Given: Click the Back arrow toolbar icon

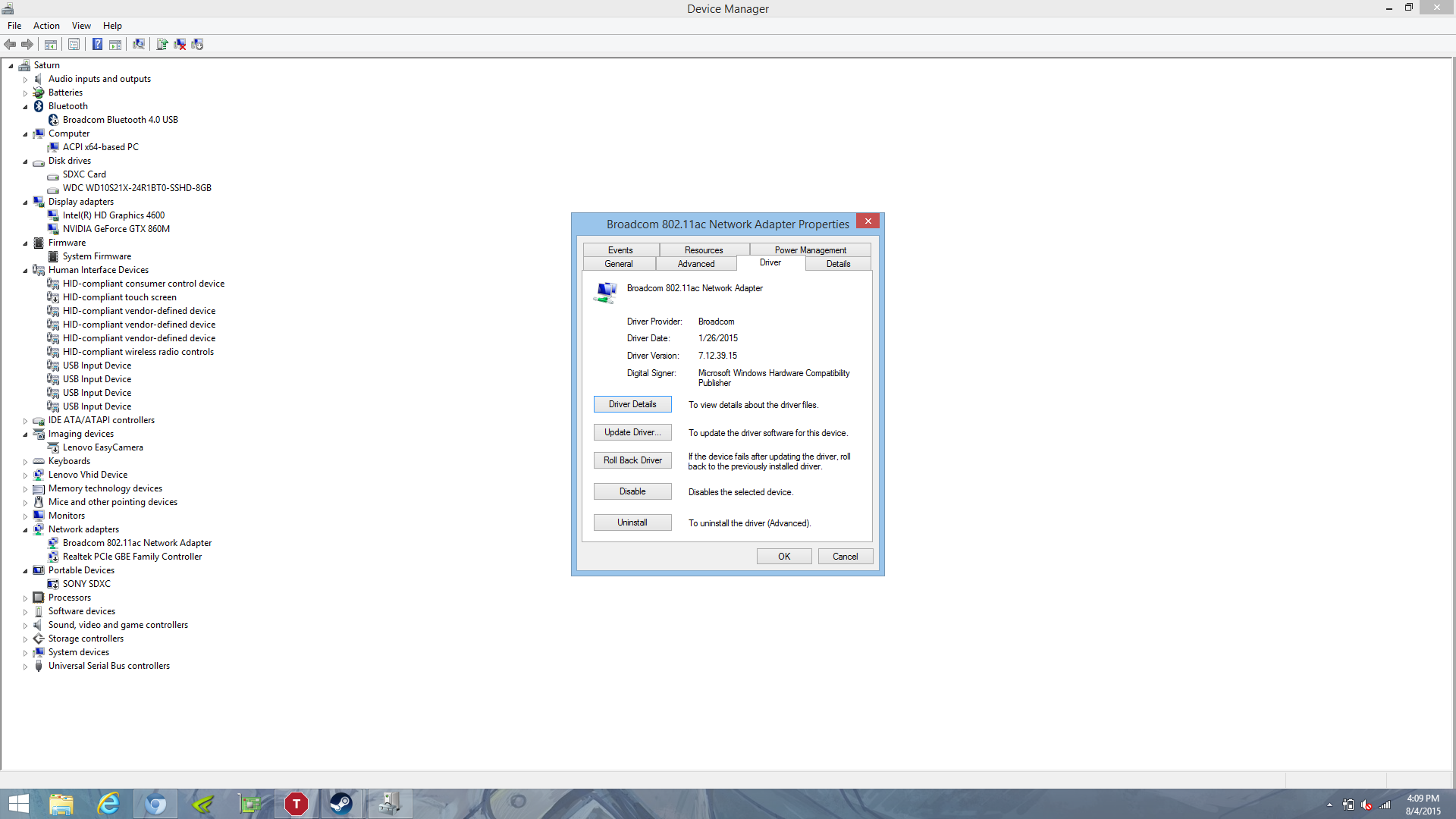Looking at the screenshot, I should (10, 45).
